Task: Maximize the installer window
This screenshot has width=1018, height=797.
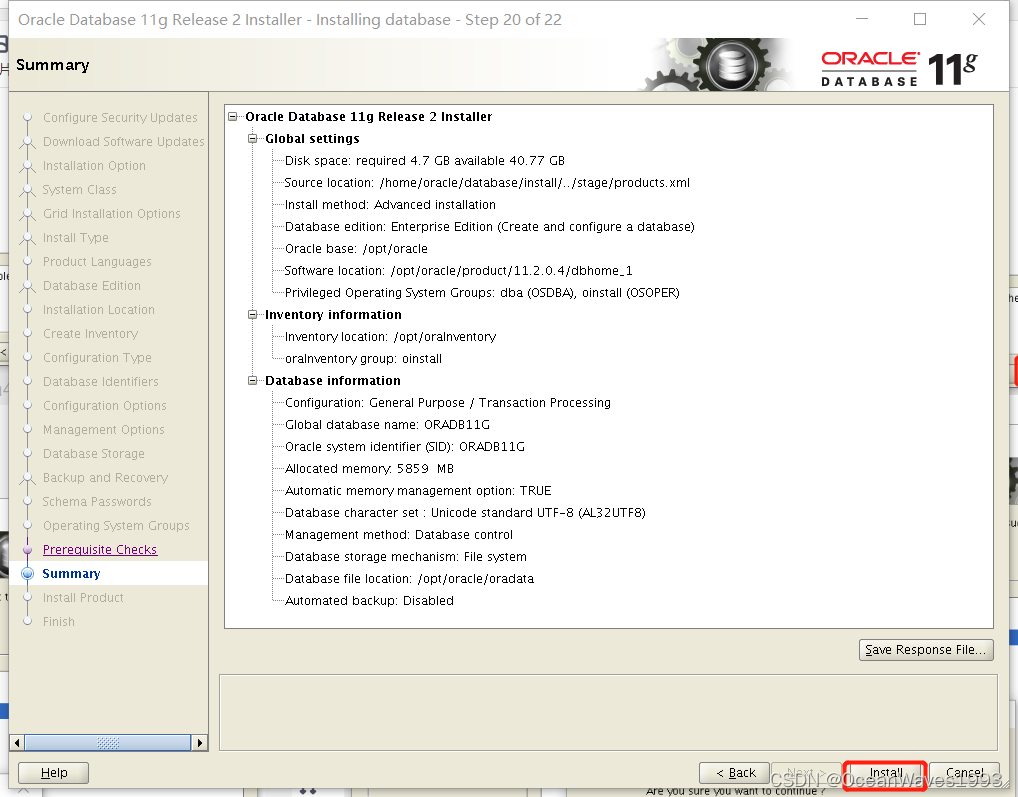Action: (x=920, y=19)
